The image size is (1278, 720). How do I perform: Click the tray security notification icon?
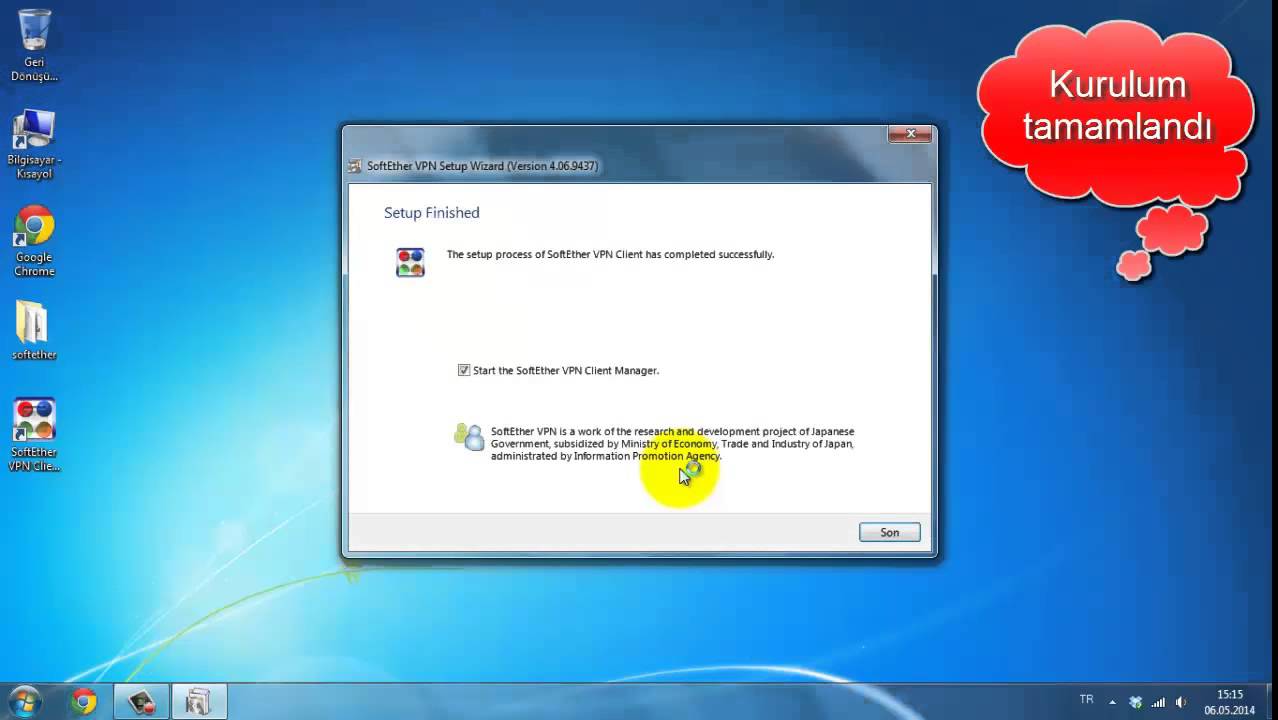coord(1135,702)
